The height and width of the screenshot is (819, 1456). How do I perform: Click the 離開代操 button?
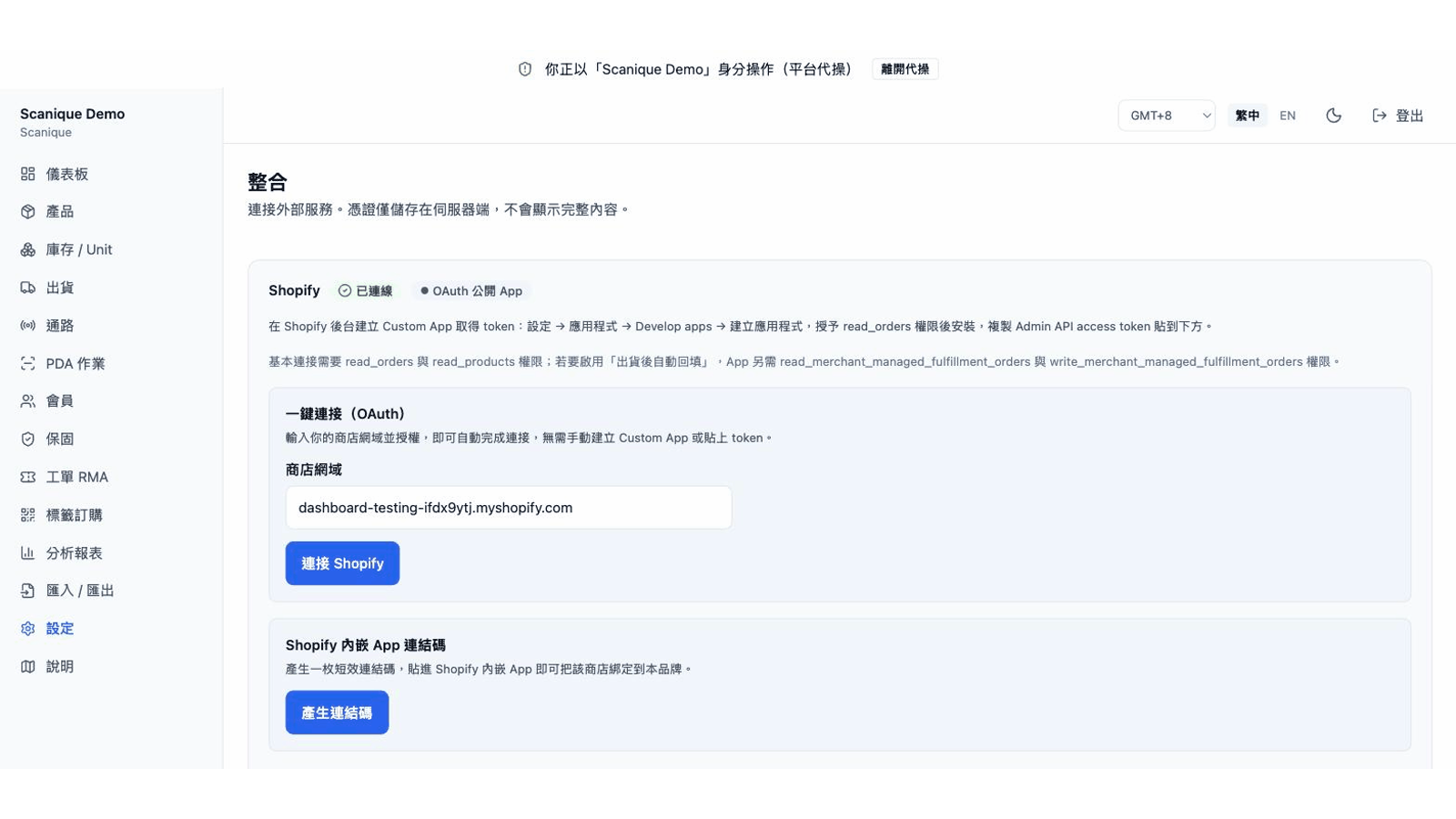[905, 69]
